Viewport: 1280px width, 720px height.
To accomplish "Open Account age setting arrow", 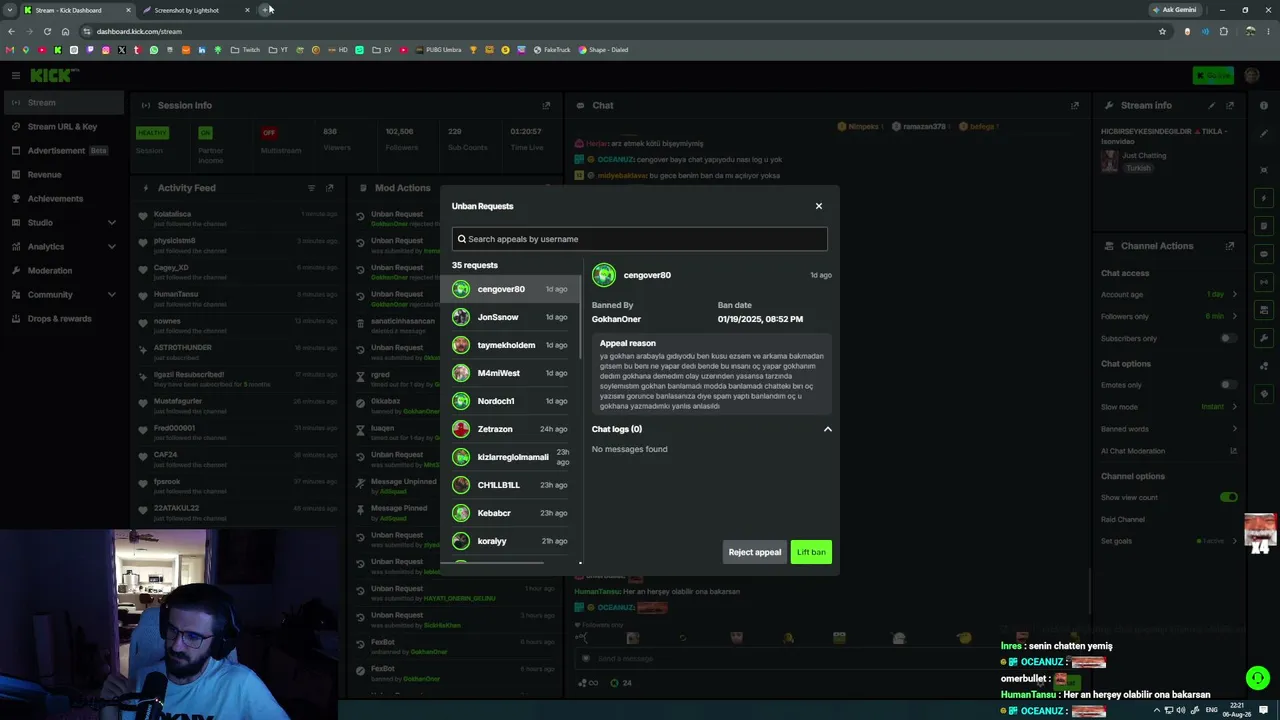I will (1234, 295).
